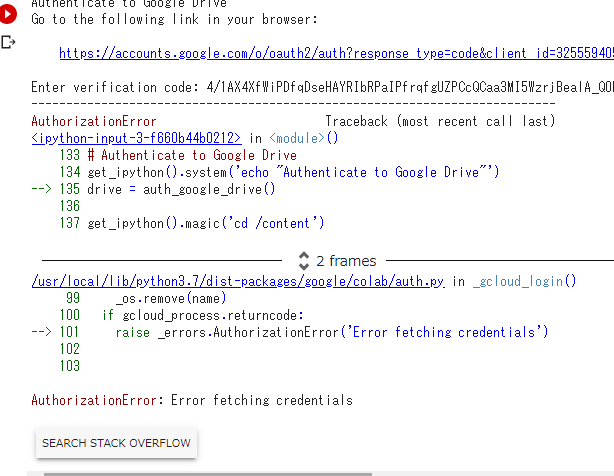Viewport: 614px width, 476px height.
Task: Open the google/colab/auth.py file link
Action: 238,281
